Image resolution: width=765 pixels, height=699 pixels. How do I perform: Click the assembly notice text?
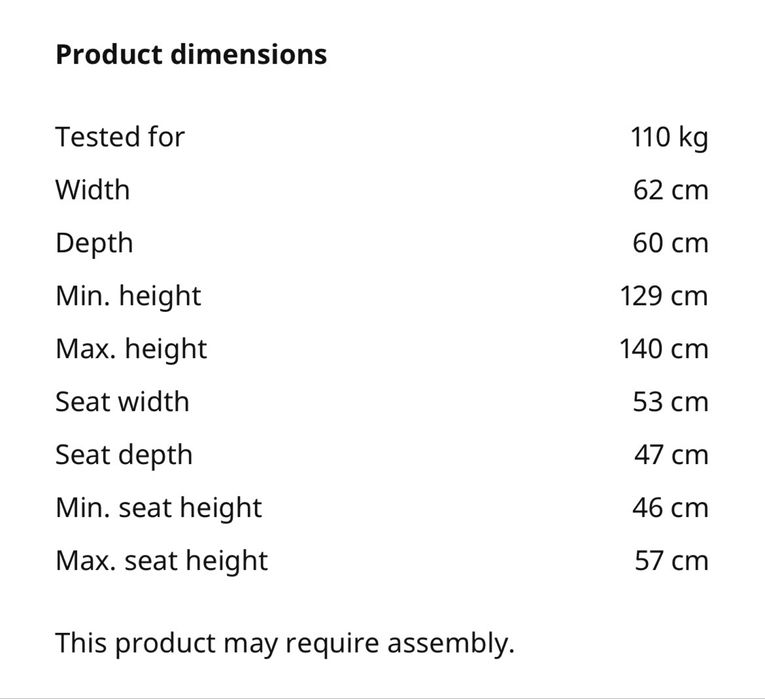coord(284,642)
